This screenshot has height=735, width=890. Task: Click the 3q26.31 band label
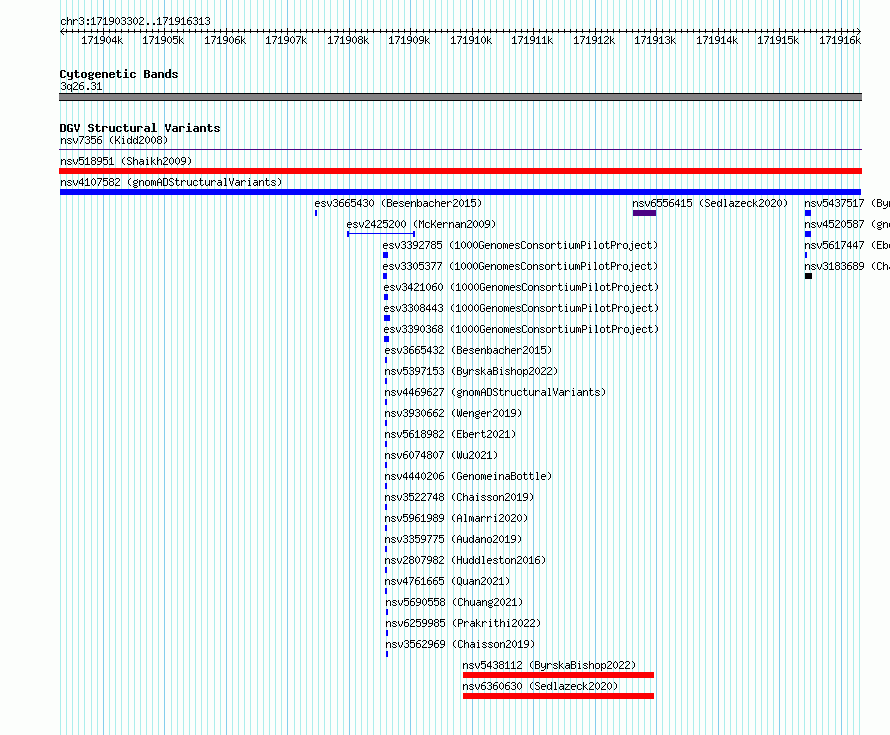tap(81, 86)
